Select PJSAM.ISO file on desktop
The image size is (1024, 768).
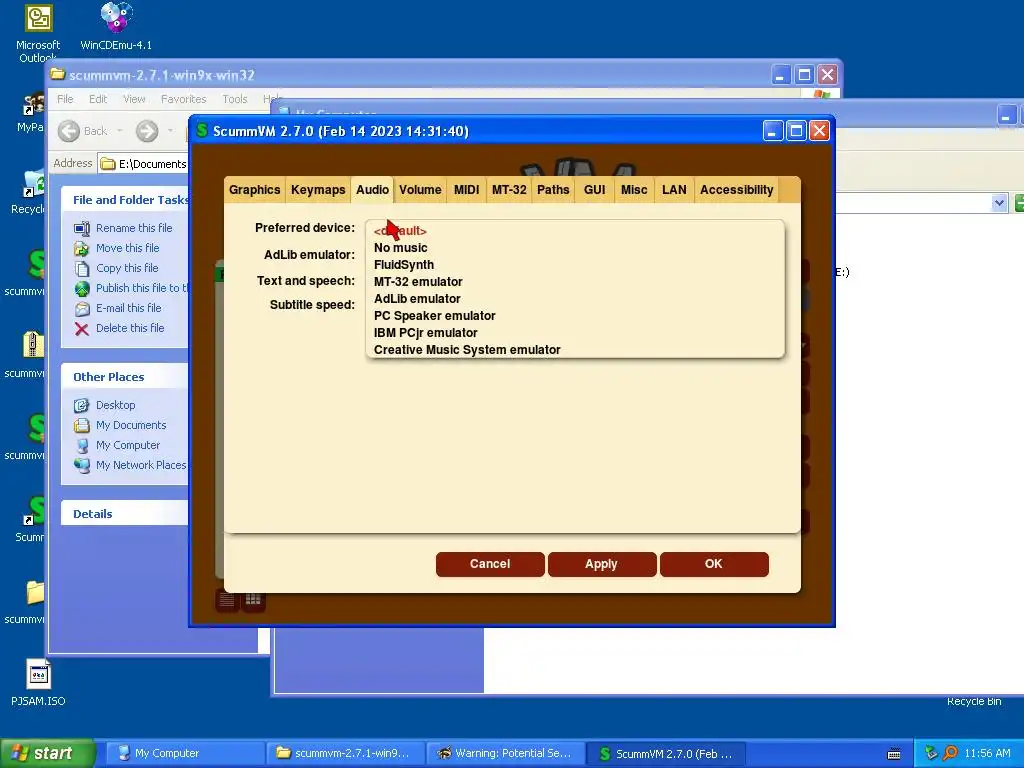(x=38, y=683)
